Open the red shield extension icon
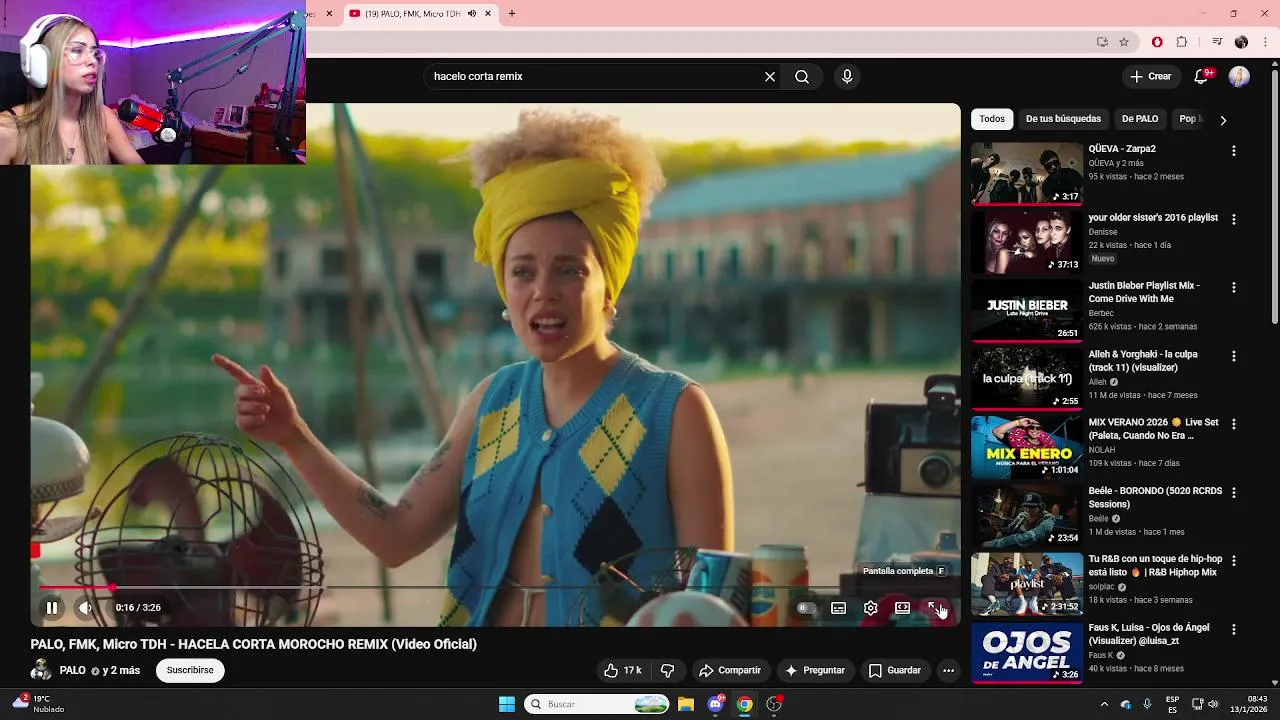Image resolution: width=1280 pixels, height=720 pixels. [1157, 42]
